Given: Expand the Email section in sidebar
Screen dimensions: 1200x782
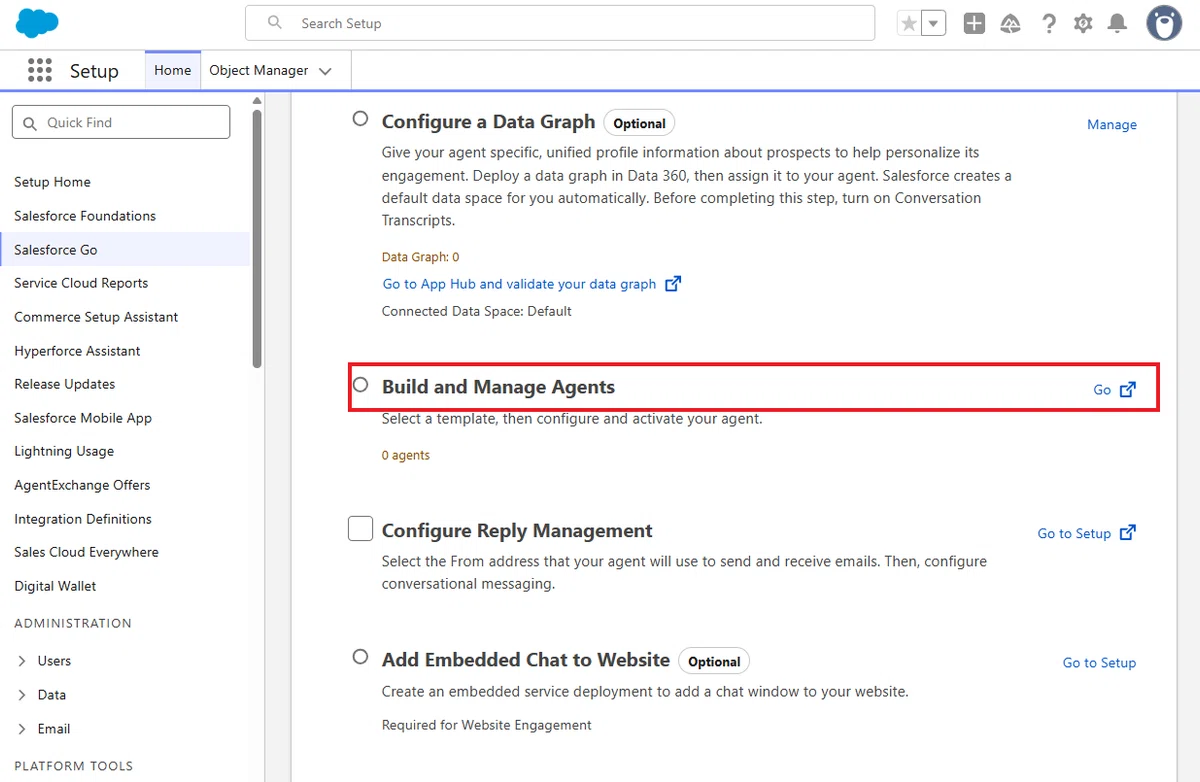Looking at the screenshot, I should click(22, 729).
